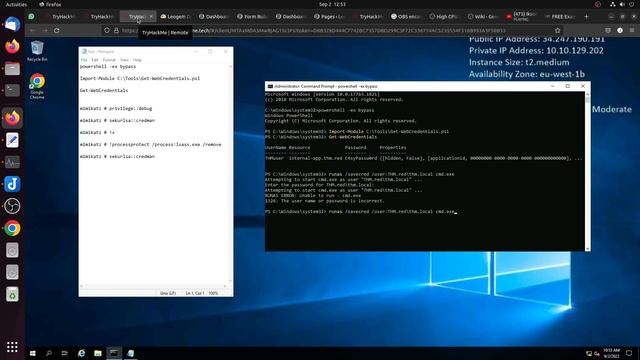
Task: Select the highlighted active Firefox dock icon
Action: (x=12, y=118)
